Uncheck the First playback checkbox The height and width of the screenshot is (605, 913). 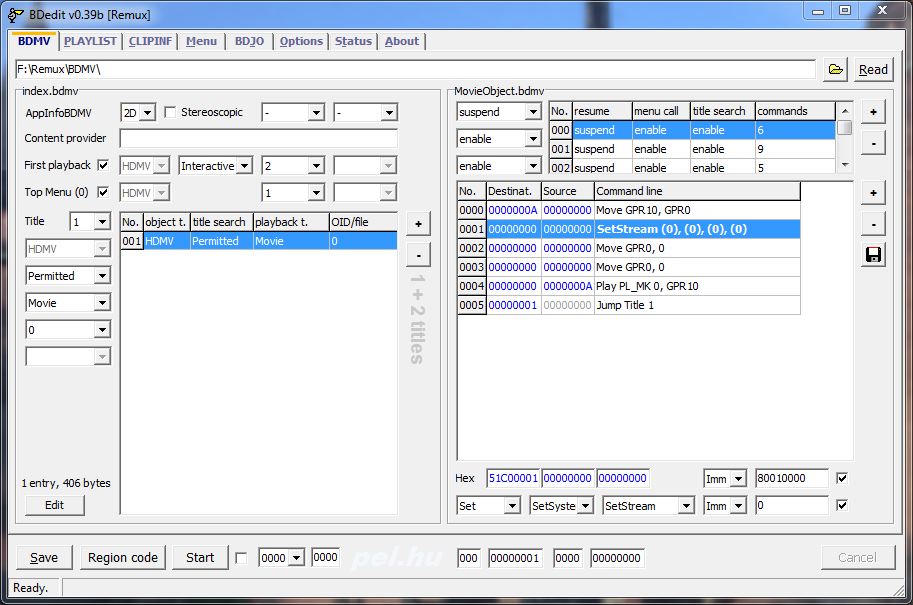tap(103, 165)
